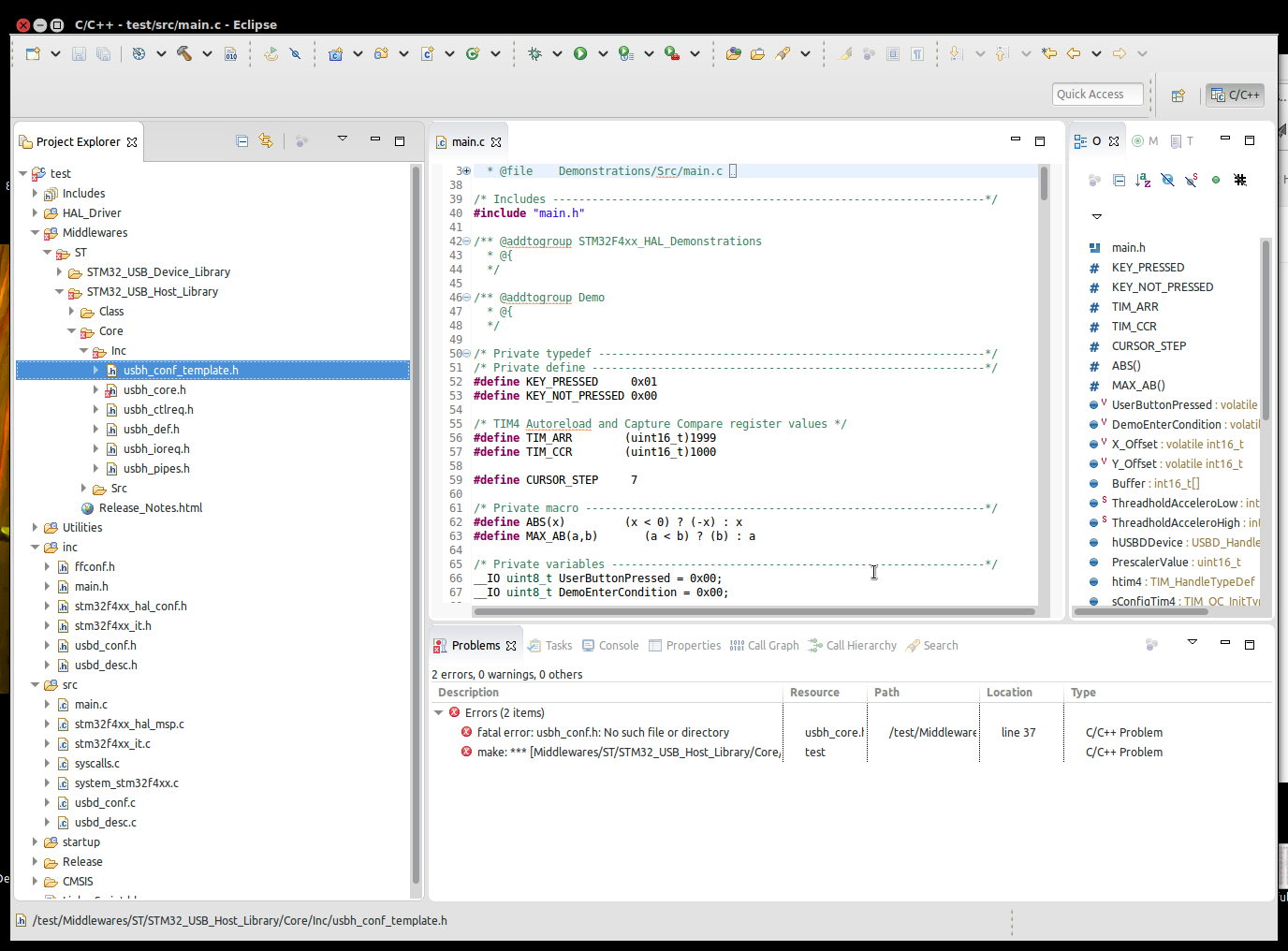Open Project Explorer View Menu triangle

(343, 139)
